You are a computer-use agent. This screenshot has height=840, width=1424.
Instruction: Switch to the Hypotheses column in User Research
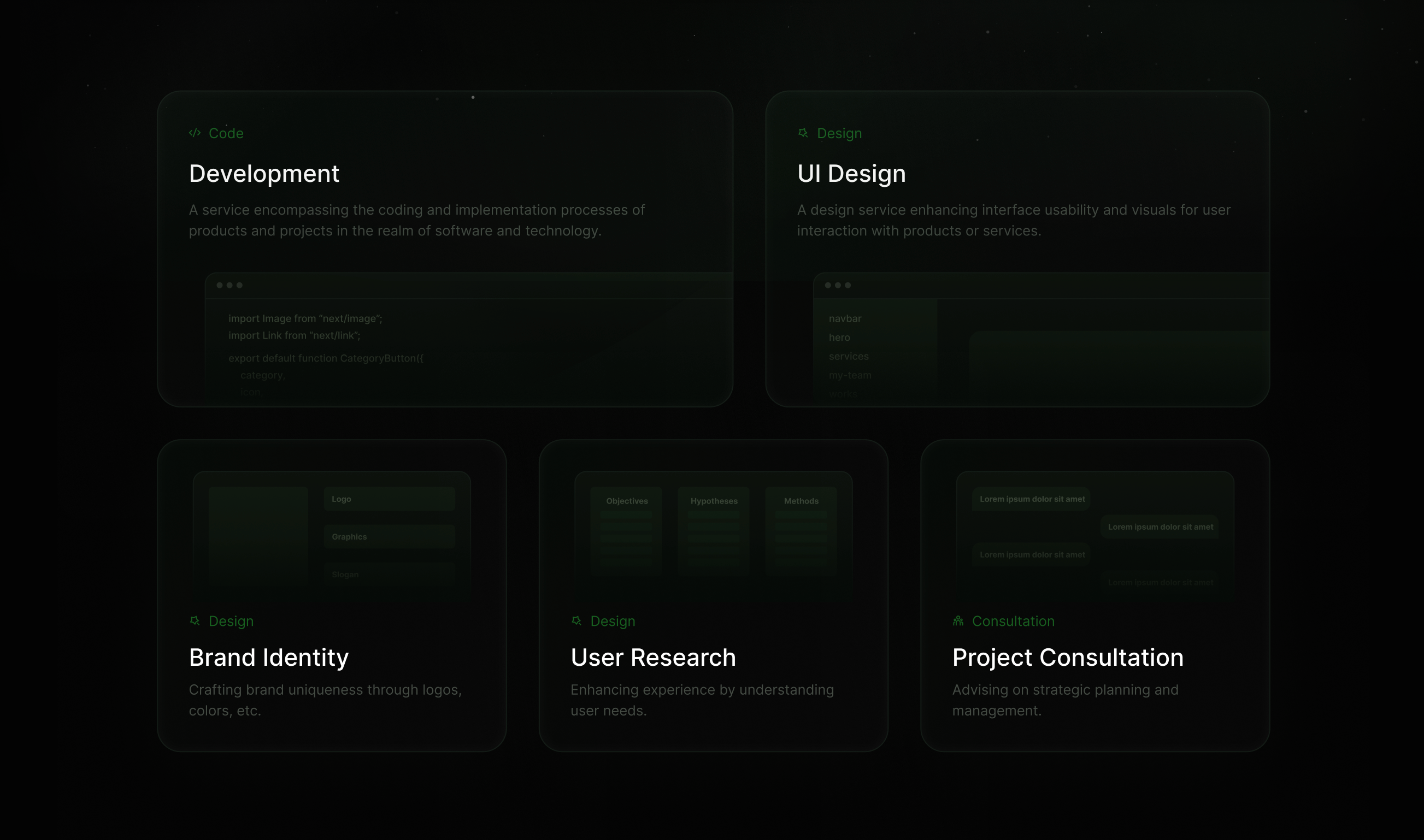(x=714, y=501)
